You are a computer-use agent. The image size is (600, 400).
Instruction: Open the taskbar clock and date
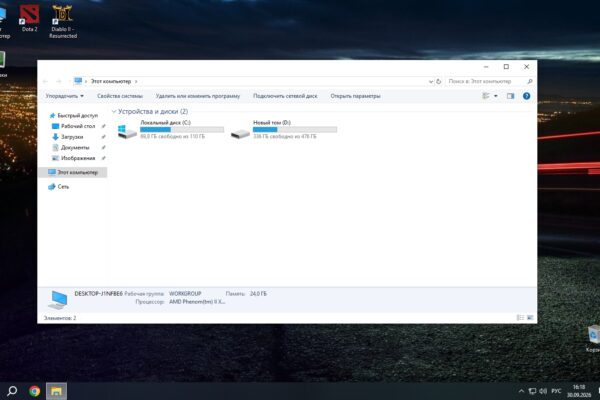coord(579,391)
